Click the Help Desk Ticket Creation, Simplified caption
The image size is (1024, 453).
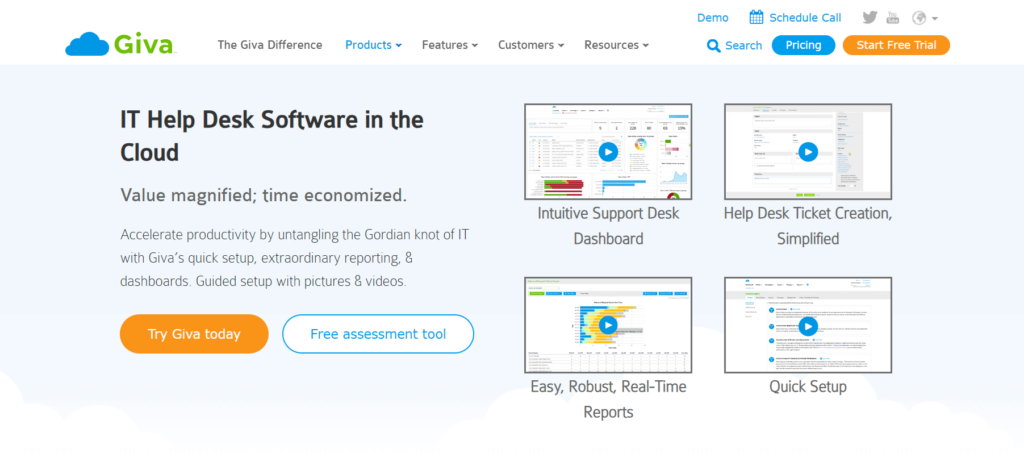coord(808,226)
